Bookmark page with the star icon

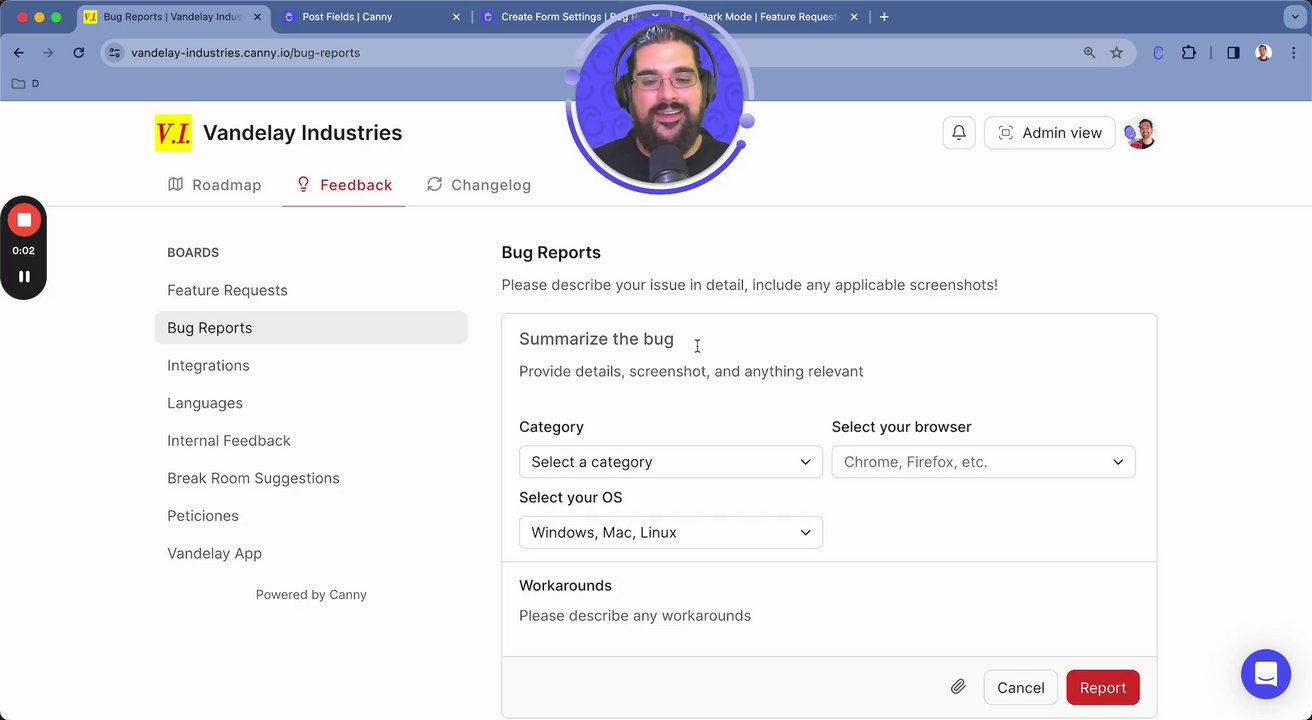pyautogui.click(x=1116, y=53)
